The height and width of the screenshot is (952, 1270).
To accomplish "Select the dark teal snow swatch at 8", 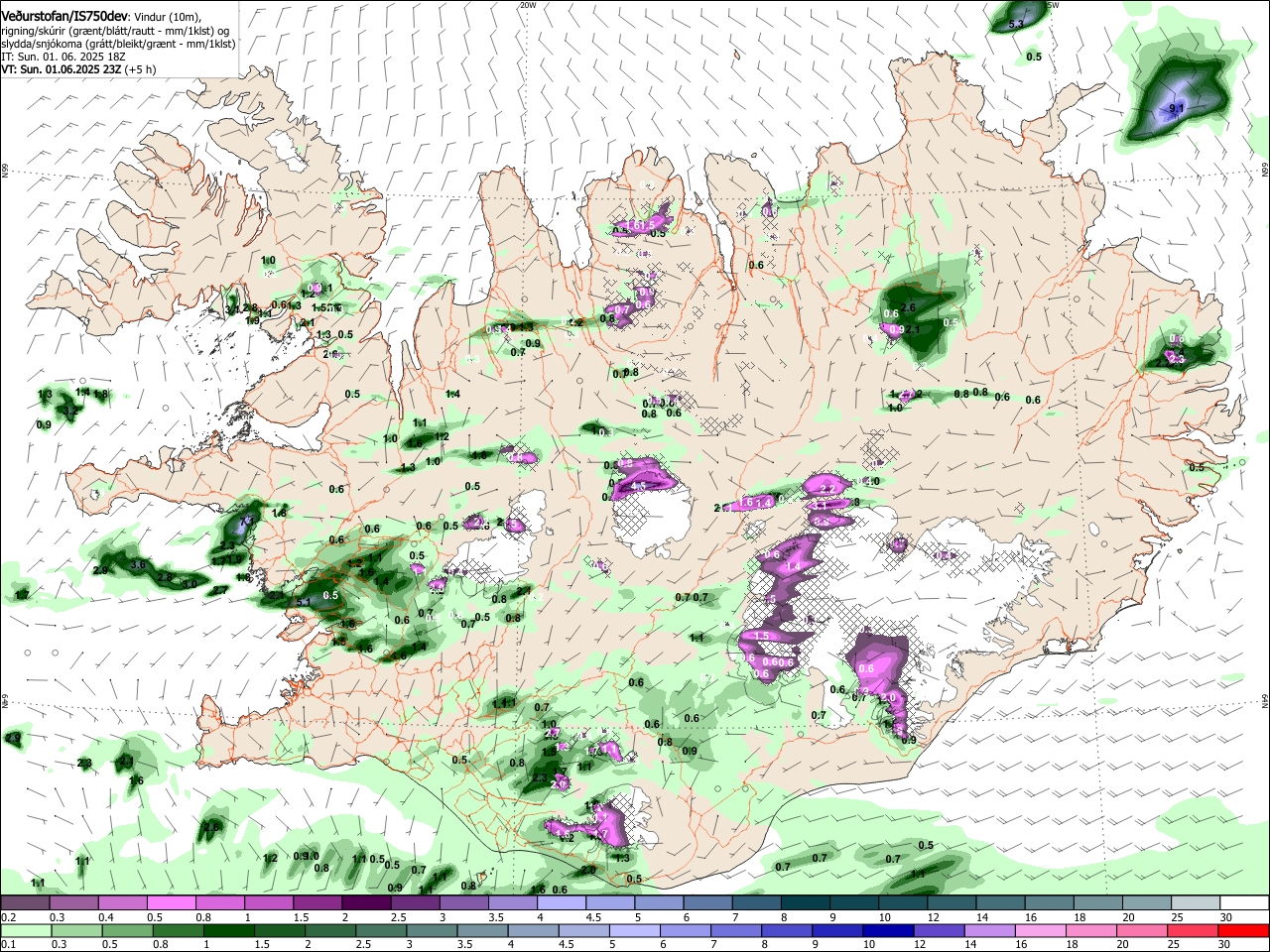I will (804, 903).
